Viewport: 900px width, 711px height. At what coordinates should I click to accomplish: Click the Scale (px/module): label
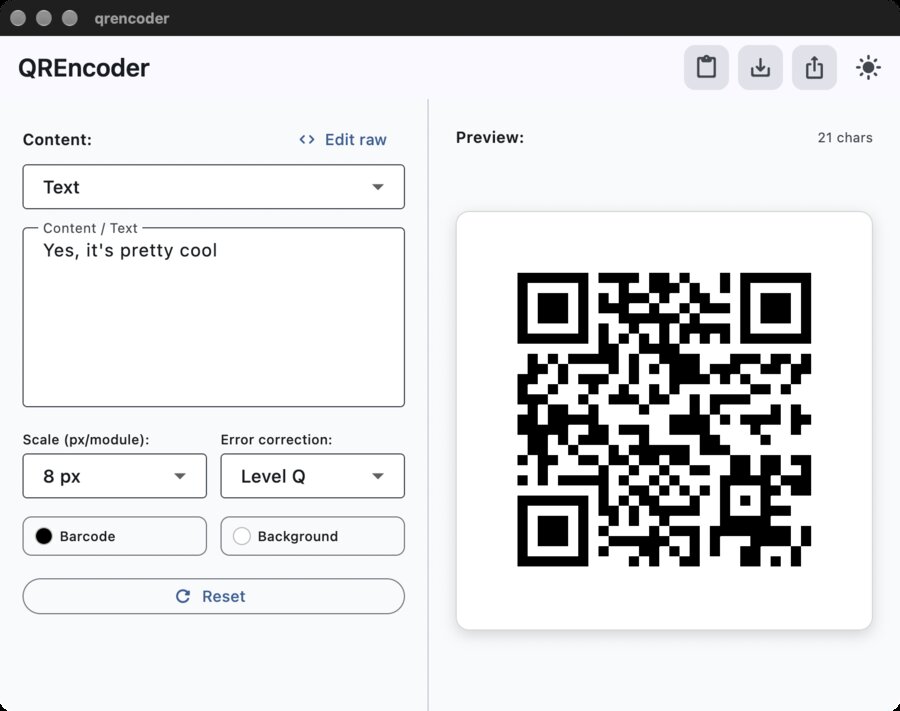86,440
